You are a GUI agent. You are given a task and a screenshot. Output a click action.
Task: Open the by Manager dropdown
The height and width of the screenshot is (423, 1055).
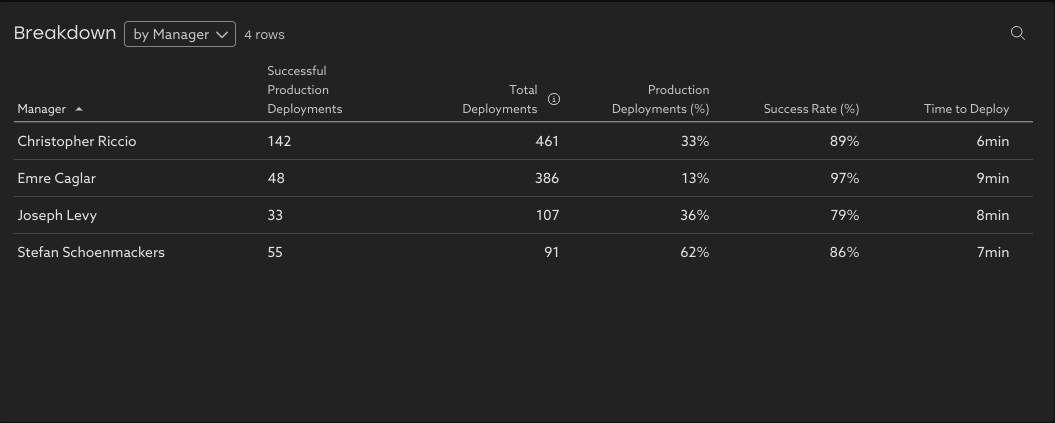[x=180, y=34]
